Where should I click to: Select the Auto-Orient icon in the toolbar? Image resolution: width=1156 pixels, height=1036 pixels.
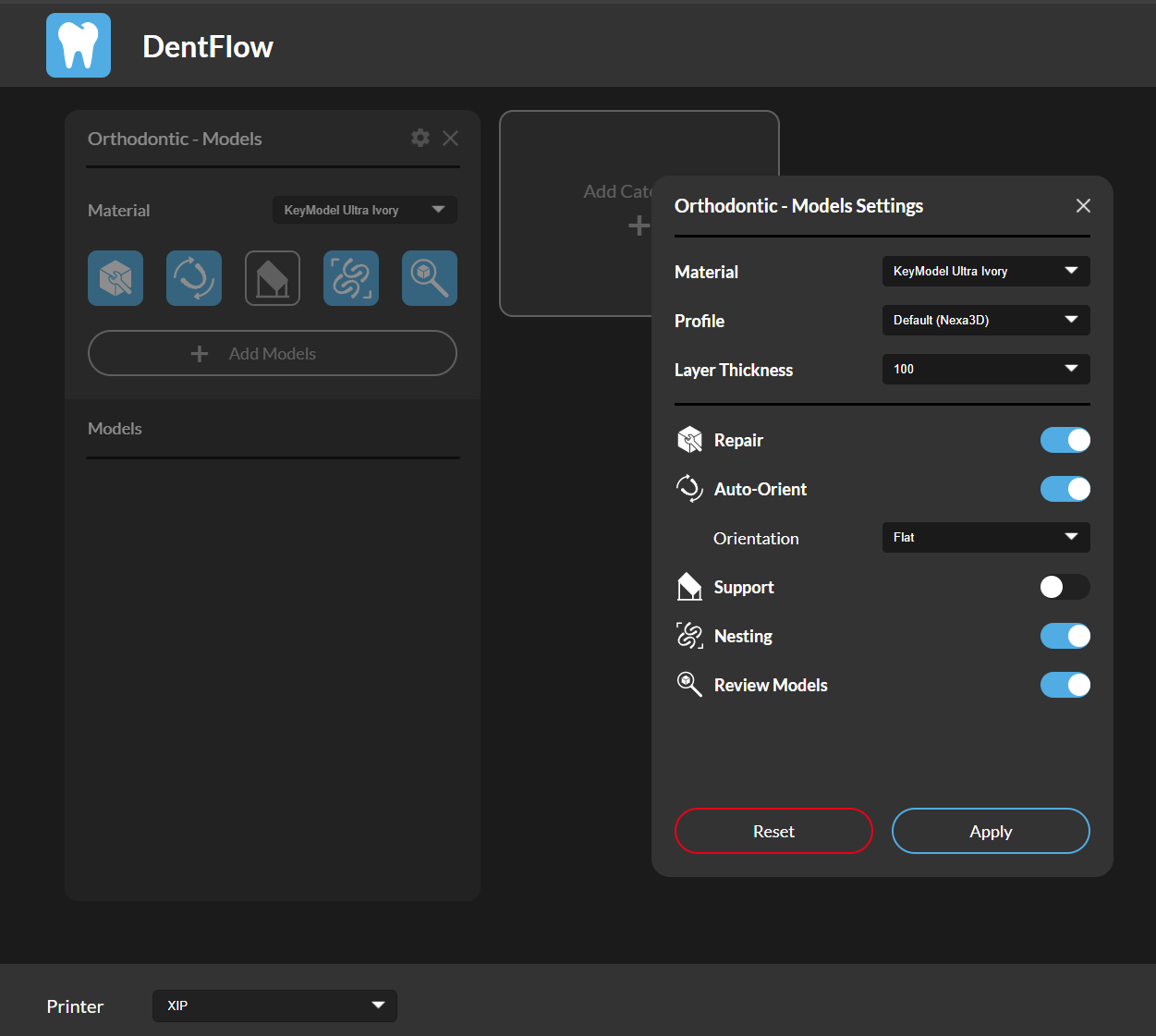point(193,277)
